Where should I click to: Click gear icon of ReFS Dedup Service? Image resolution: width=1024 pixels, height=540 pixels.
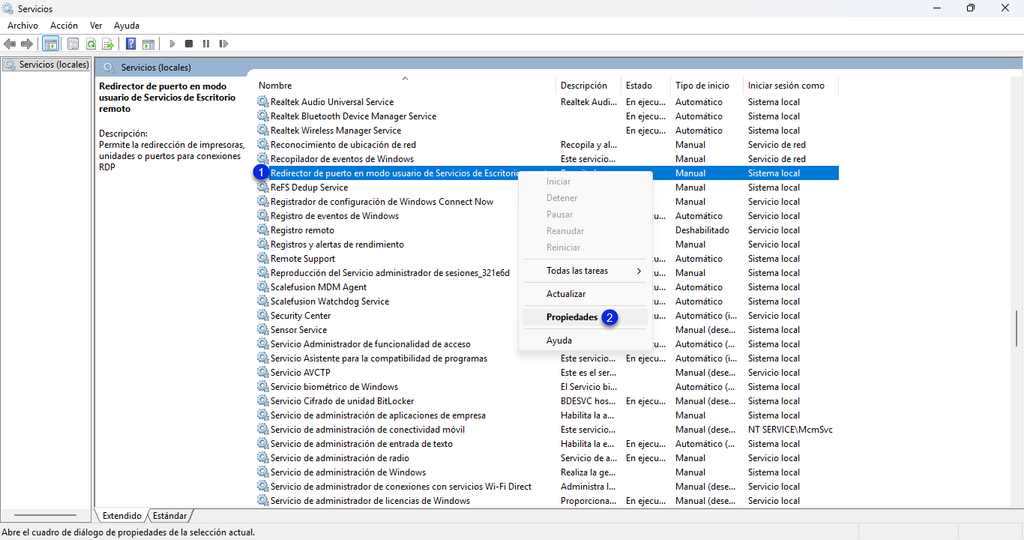(263, 187)
